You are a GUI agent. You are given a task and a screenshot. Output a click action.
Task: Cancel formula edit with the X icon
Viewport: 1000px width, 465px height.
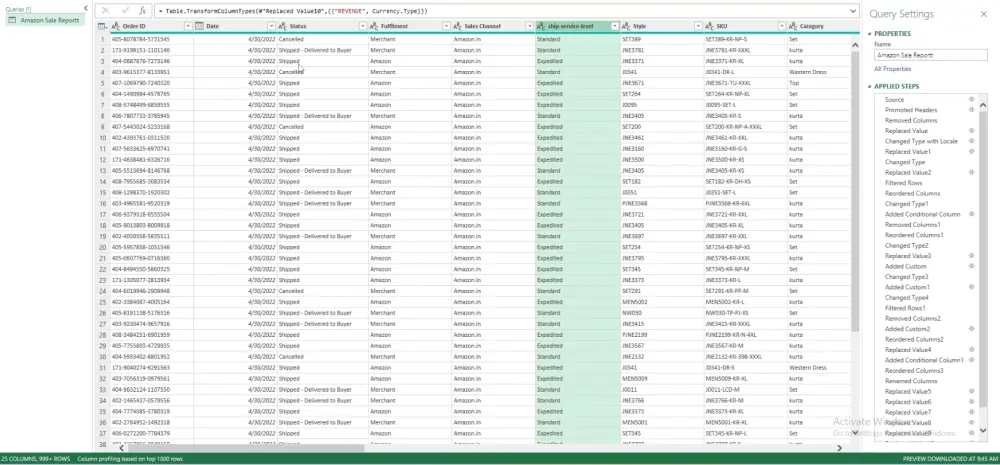tap(106, 11)
